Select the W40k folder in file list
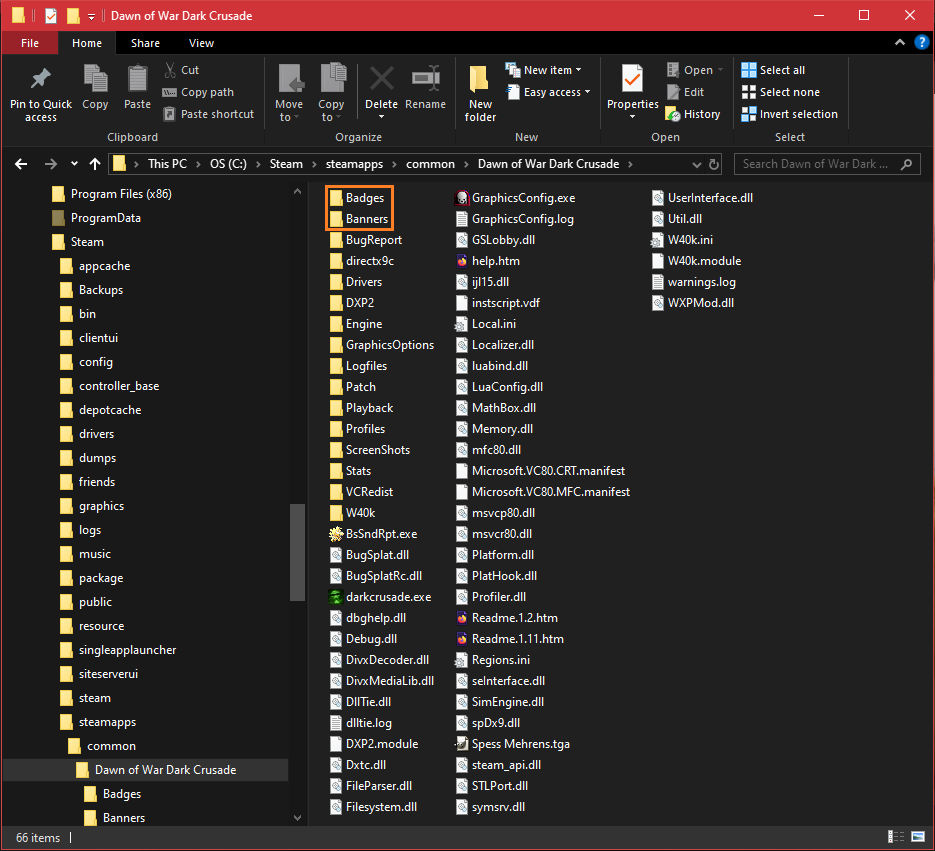Viewport: 935px width, 851px height. [352, 513]
